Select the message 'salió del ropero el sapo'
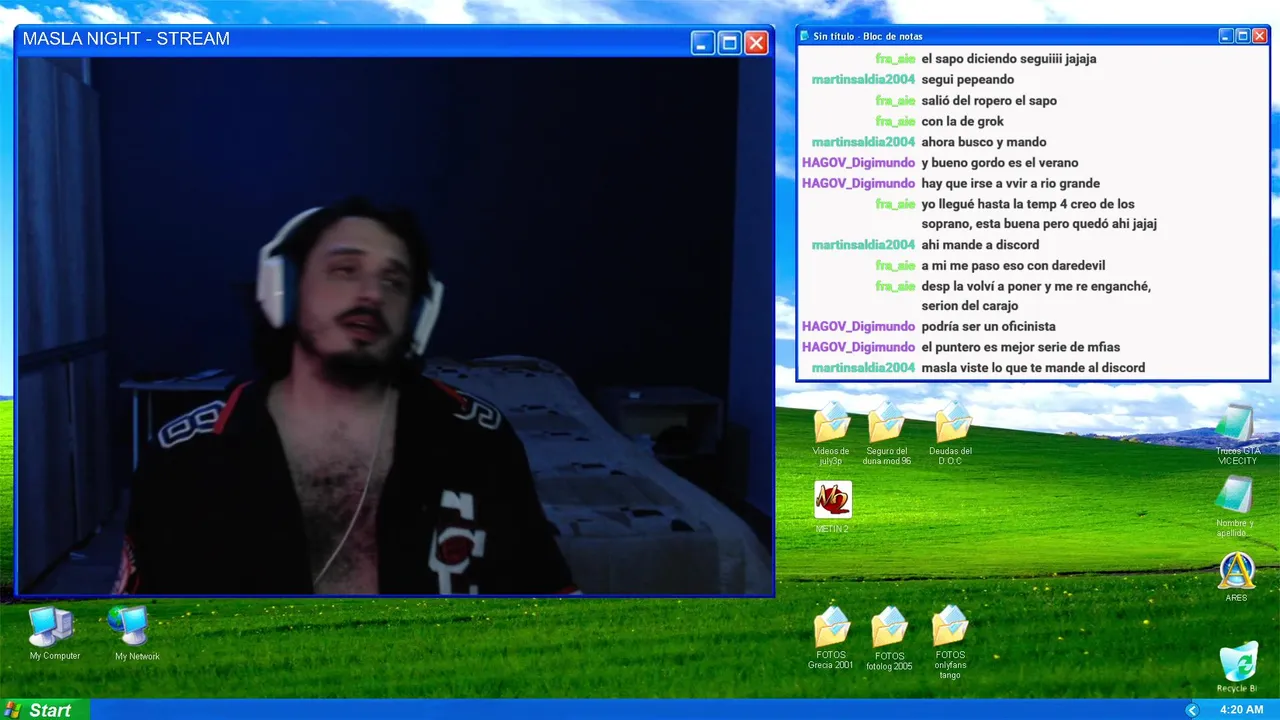The image size is (1280, 720). coord(989,101)
